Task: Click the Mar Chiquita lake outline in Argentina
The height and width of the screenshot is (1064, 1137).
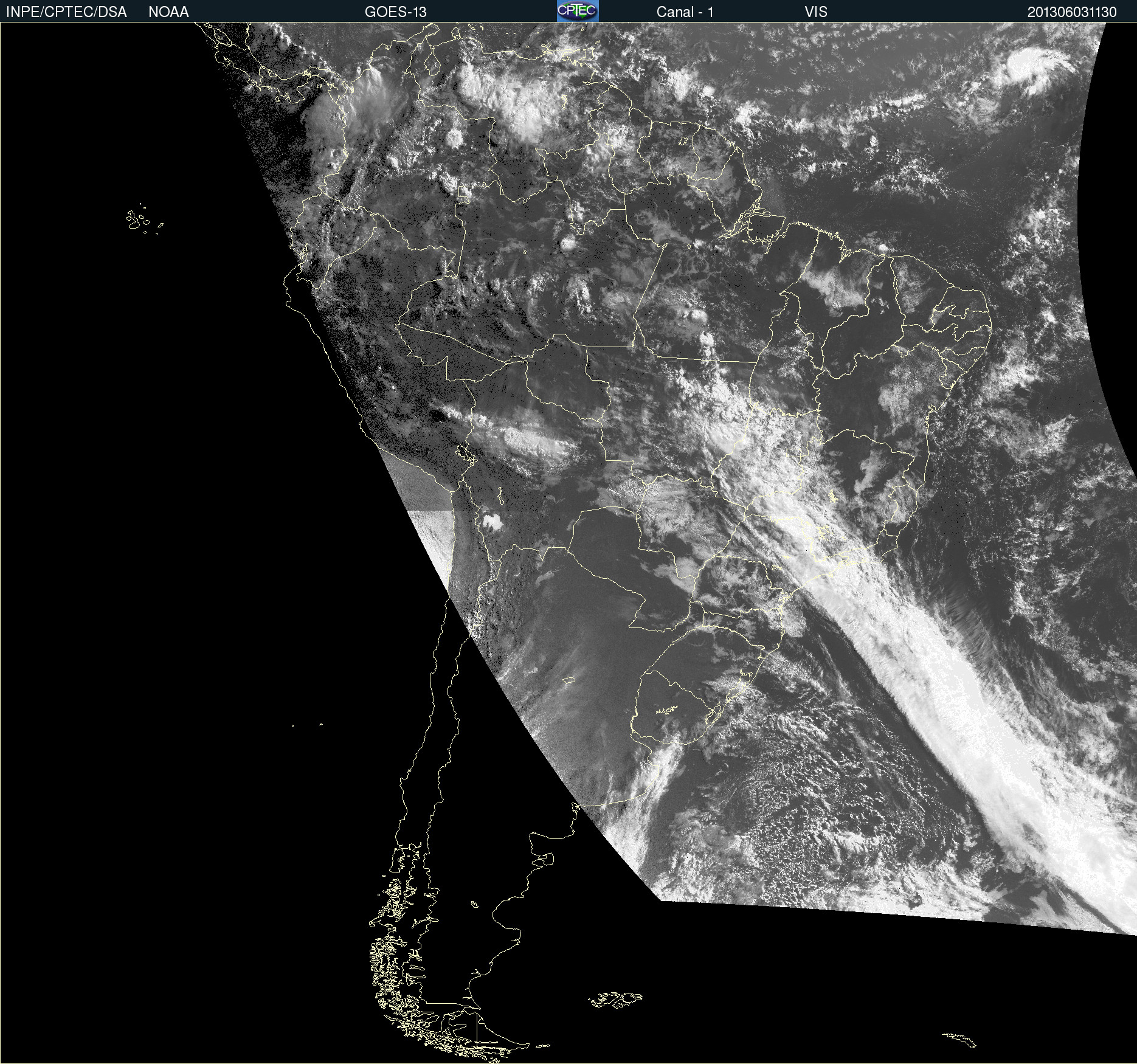Action: tap(568, 680)
